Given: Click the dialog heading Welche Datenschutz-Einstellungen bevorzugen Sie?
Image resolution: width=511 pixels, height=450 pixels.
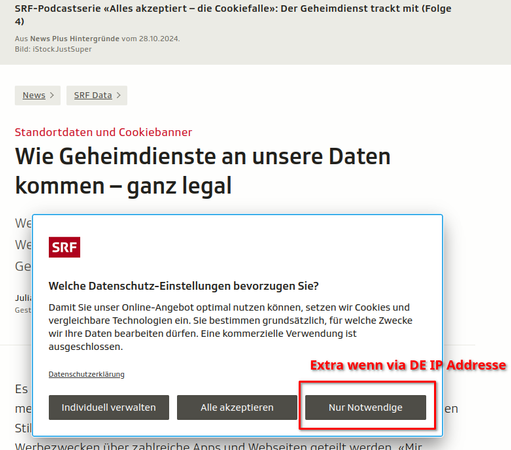Looking at the screenshot, I should point(184,286).
